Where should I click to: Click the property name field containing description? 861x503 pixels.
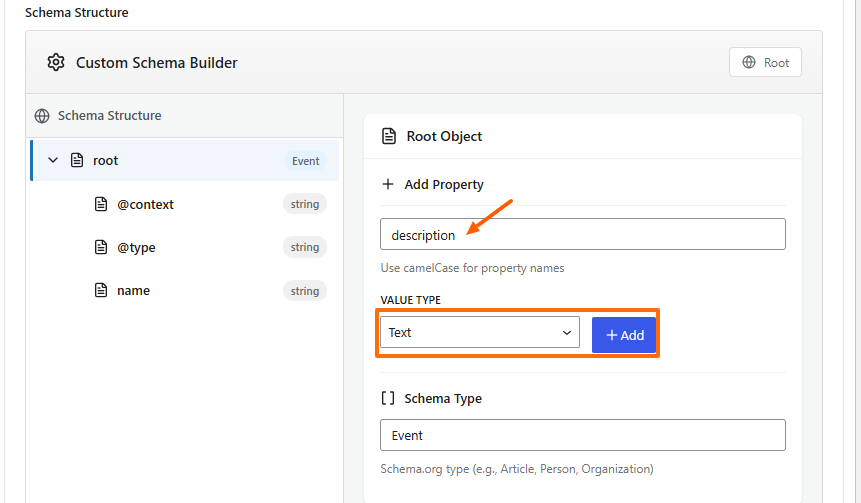pyautogui.click(x=582, y=235)
